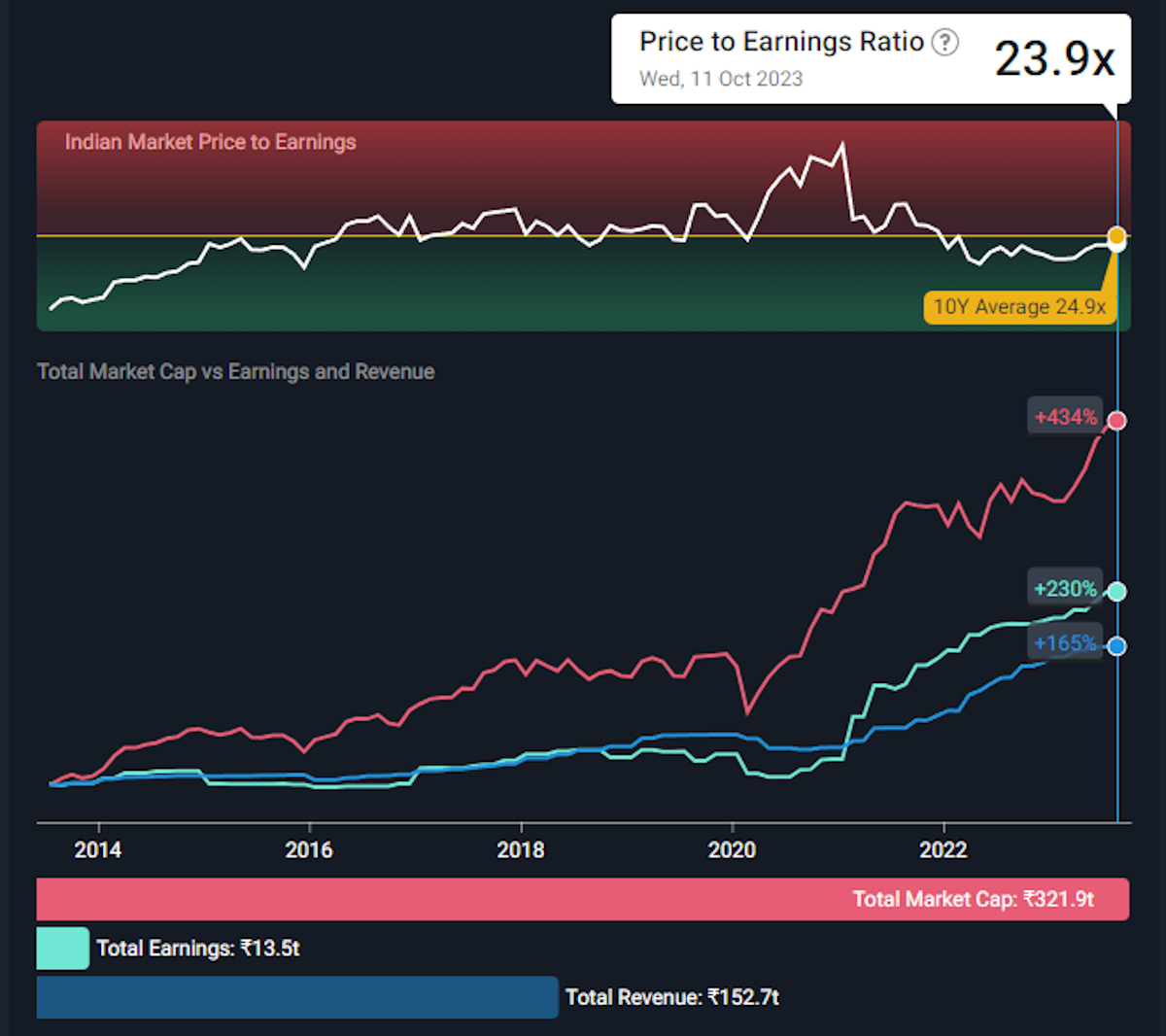Screen dimensions: 1166x1036
Task: Click the teal earnings endpoint dot
Action: [x=1117, y=592]
